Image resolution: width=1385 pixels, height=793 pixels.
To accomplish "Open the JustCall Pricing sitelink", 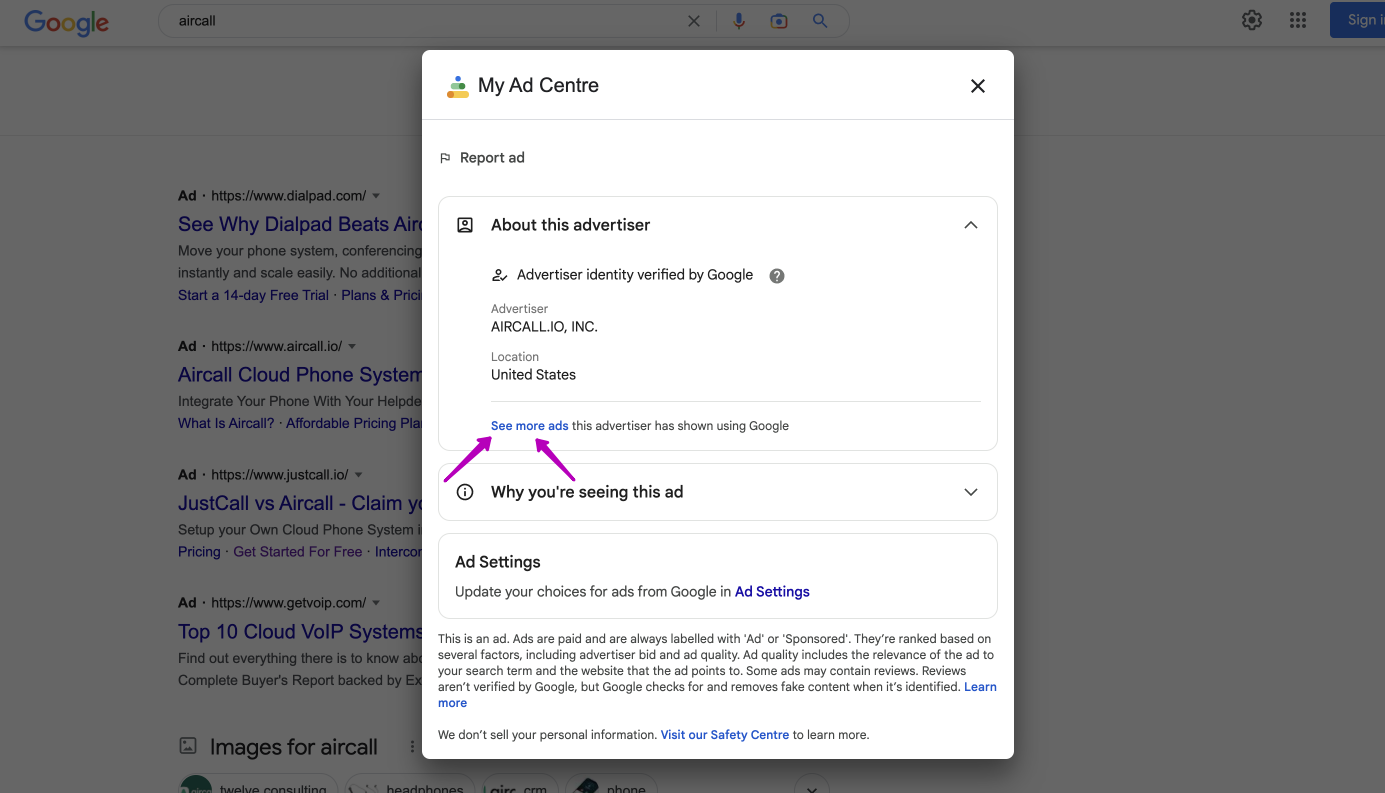I will pyautogui.click(x=199, y=552).
